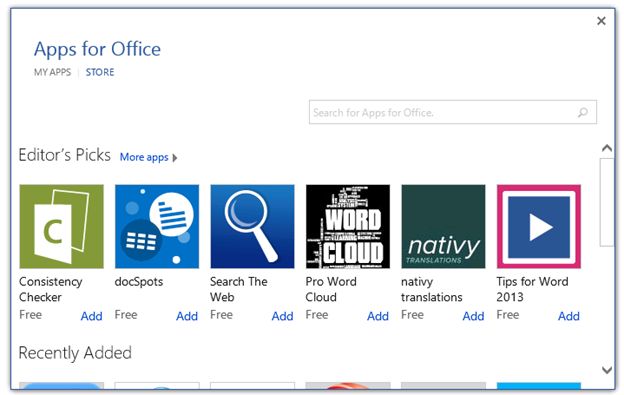624x395 pixels.
Task: Click the Editor's Picks heading
Action: point(64,155)
